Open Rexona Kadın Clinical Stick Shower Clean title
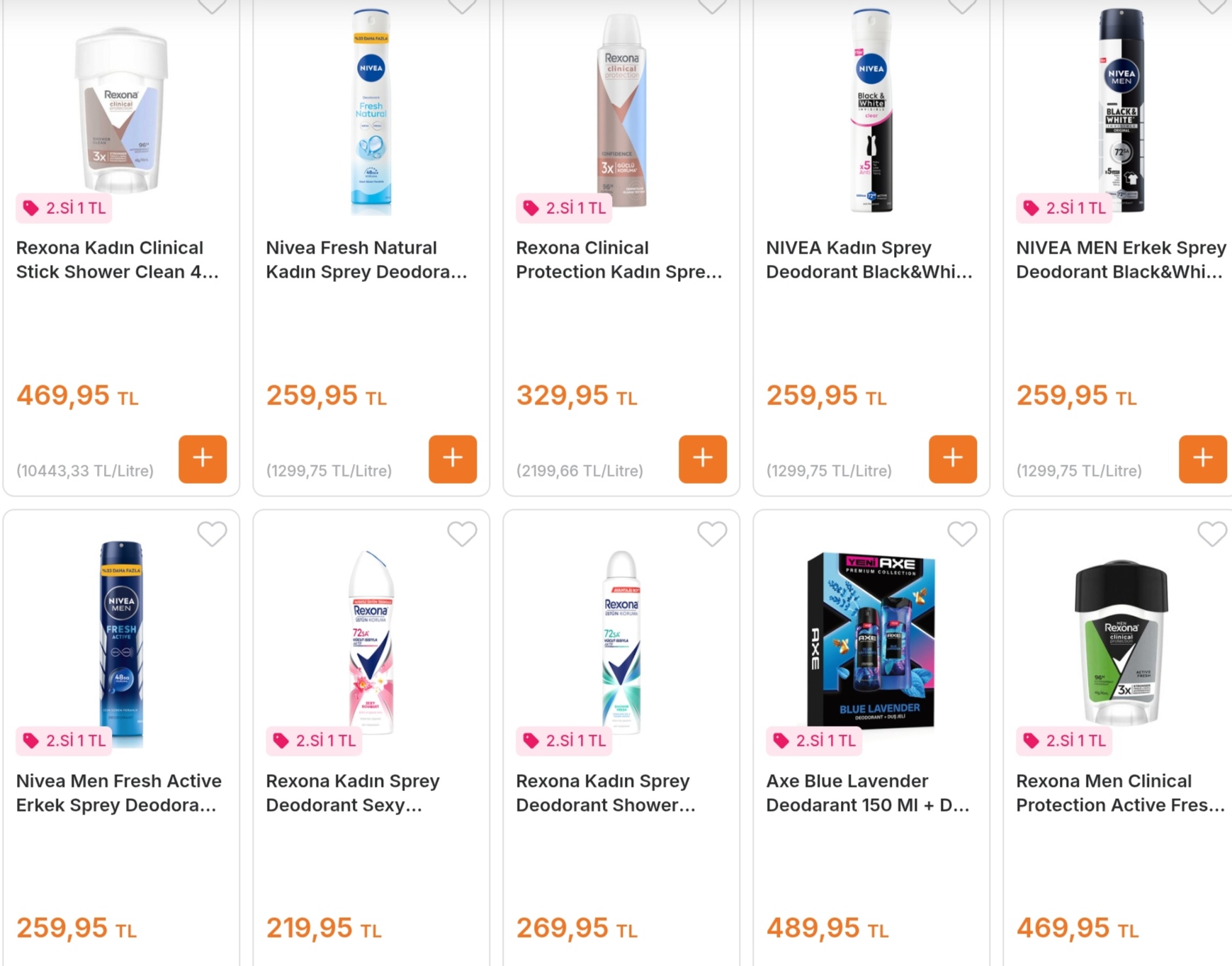This screenshot has height=966, width=1232. (117, 260)
